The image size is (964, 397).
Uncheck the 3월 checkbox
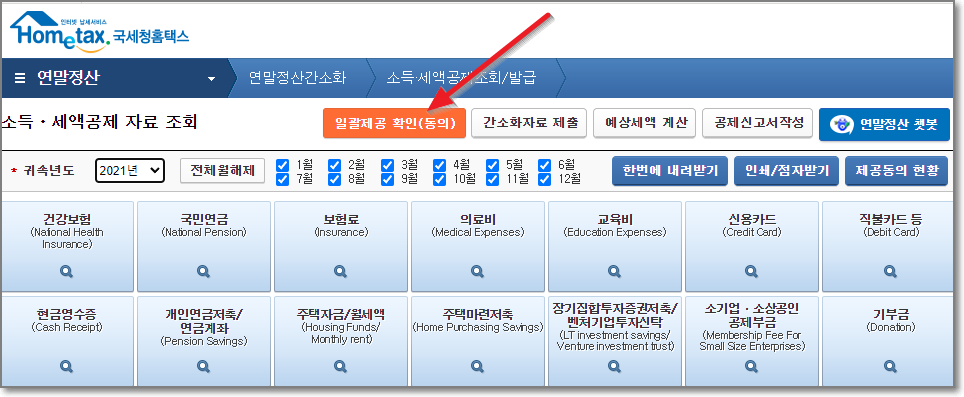[x=387, y=165]
